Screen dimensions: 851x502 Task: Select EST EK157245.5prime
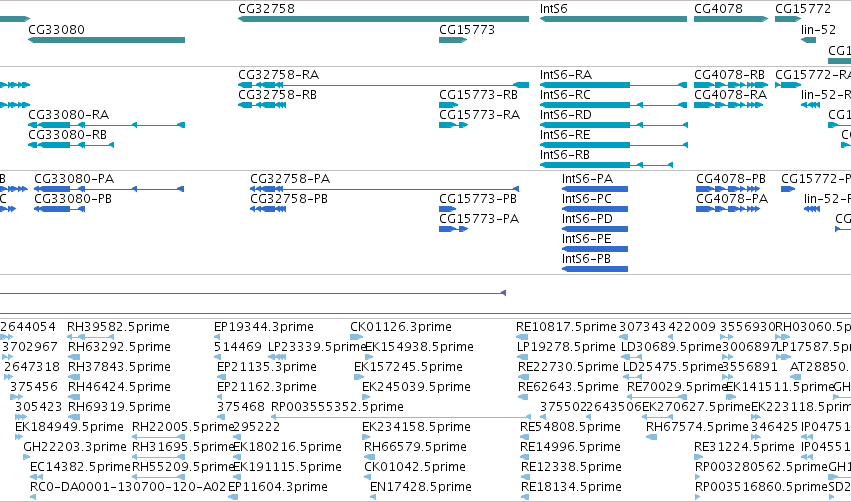coord(409,367)
